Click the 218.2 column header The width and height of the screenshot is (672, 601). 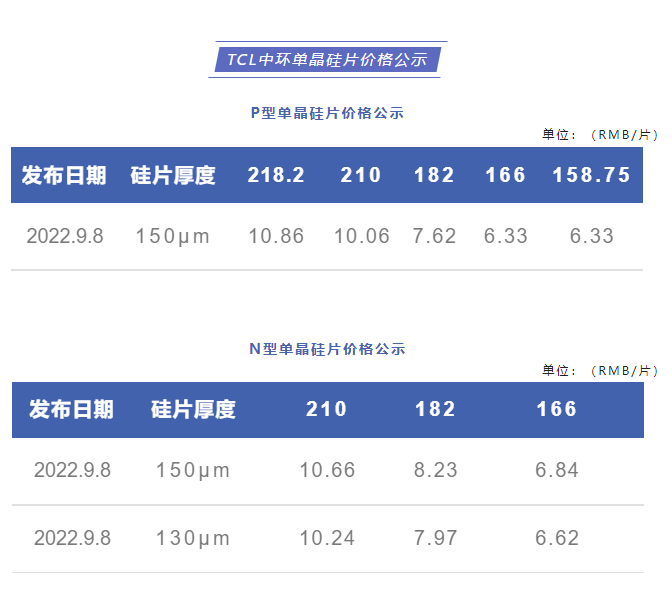tap(276, 175)
